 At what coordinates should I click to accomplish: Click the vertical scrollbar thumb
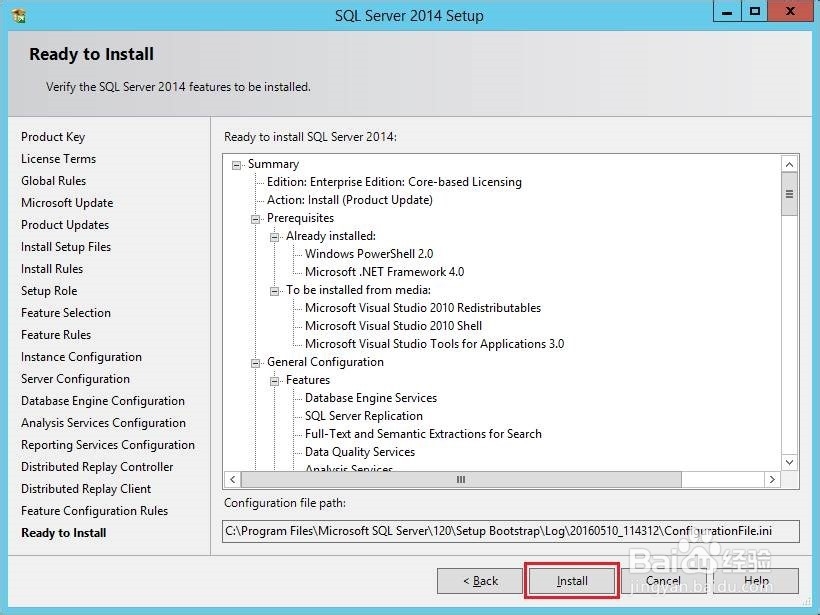click(789, 194)
